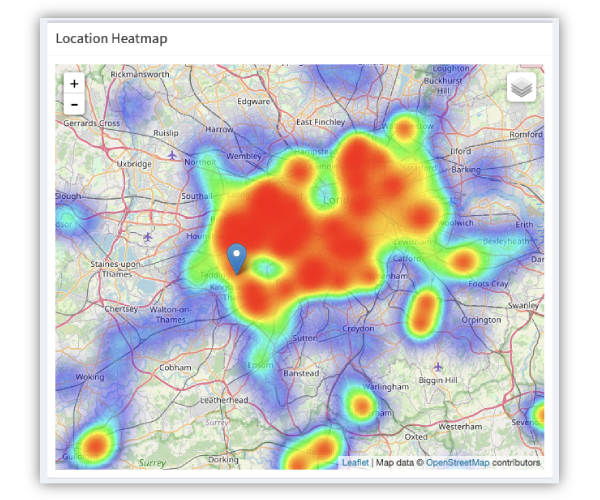This screenshot has width=600, height=500.
Task: Click the Leatherhead place label
Action: point(223,400)
